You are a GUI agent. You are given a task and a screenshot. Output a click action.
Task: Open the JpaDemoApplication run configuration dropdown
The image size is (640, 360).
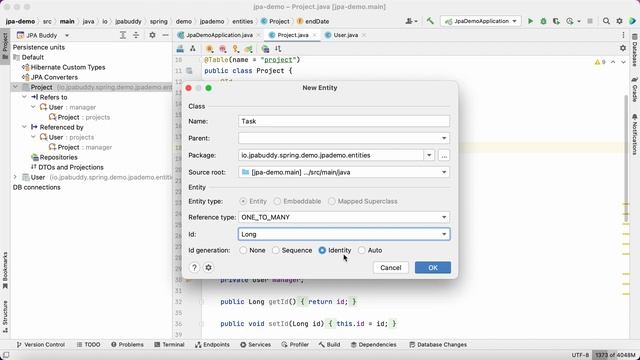point(480,21)
